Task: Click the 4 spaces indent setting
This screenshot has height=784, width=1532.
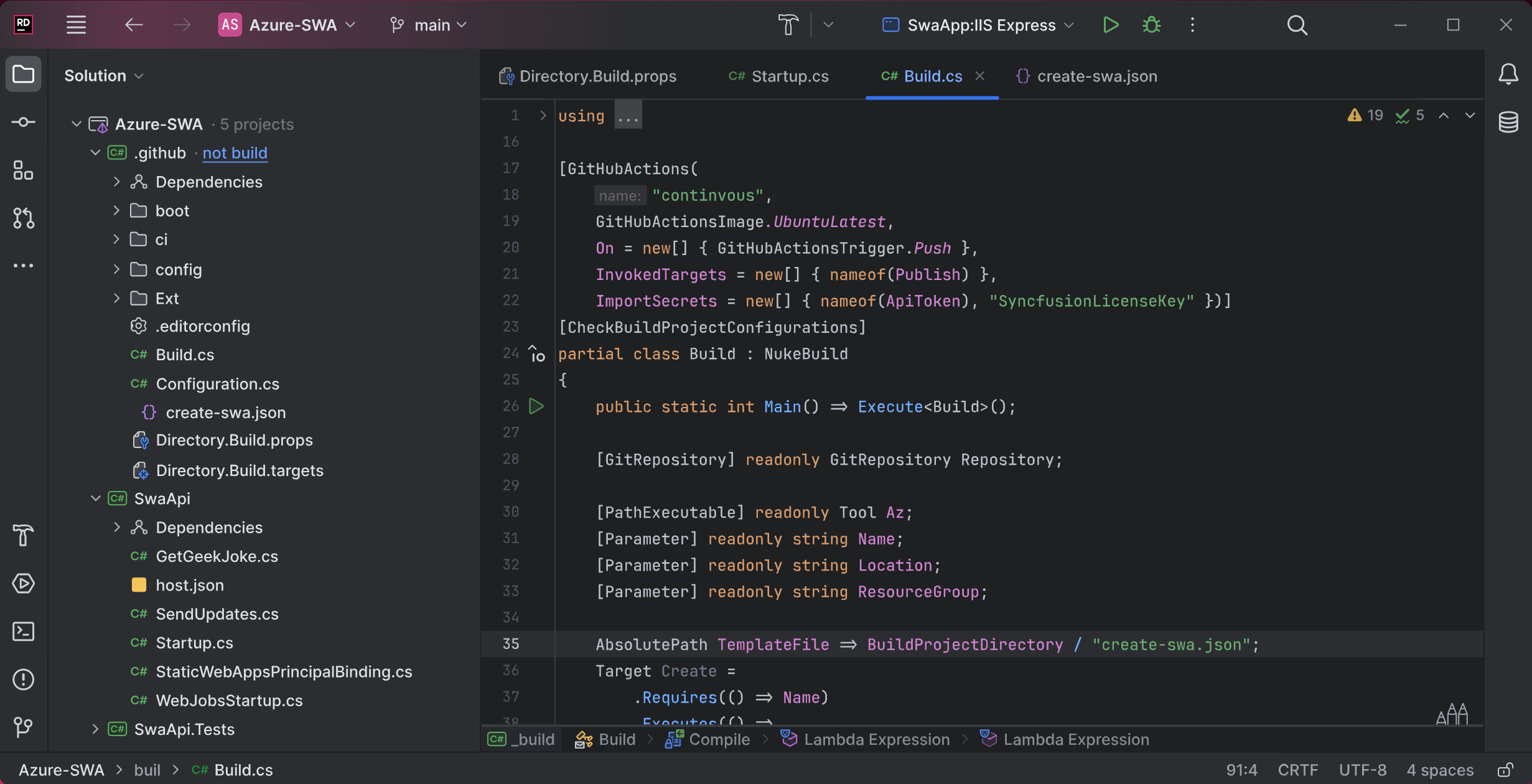Action: point(1440,770)
